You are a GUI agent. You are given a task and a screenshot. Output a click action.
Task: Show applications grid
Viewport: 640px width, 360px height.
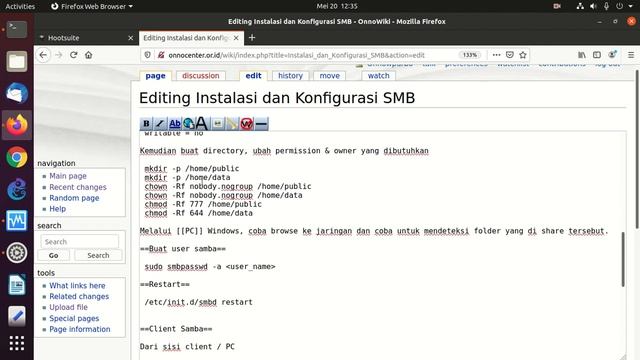(17, 343)
